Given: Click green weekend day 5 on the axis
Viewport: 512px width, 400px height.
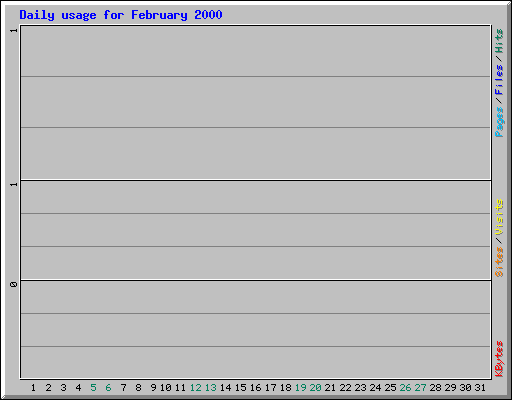Looking at the screenshot, I should coord(93,388).
